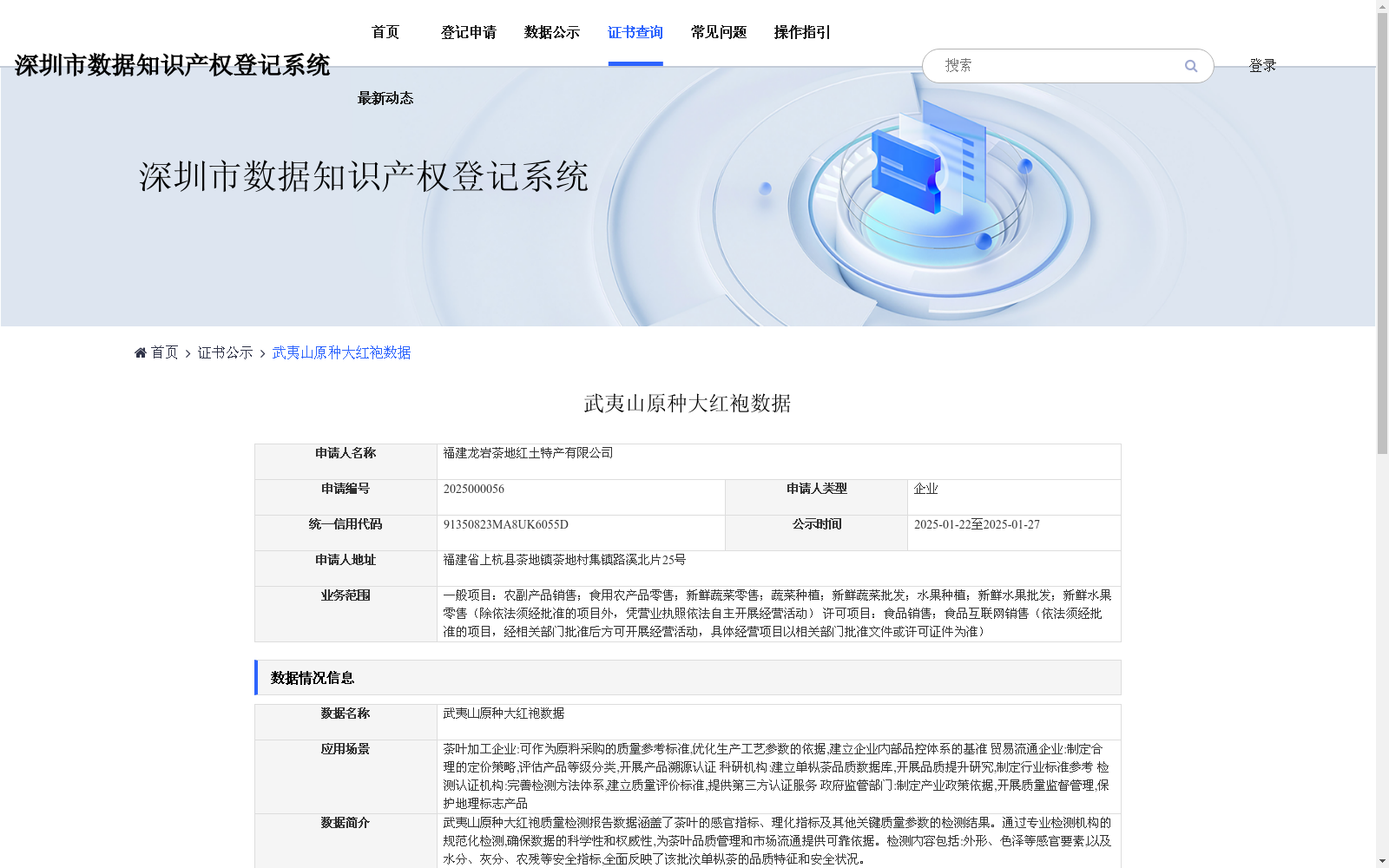The height and width of the screenshot is (868, 1389).
Task: Click the application scenario text starting with 茶叶加工企业
Action: coord(778,777)
